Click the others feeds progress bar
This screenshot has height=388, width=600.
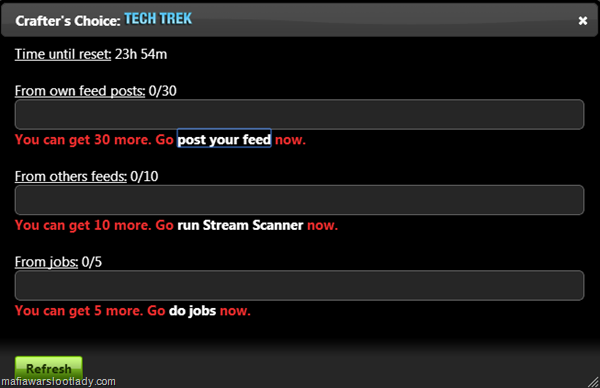click(x=299, y=200)
